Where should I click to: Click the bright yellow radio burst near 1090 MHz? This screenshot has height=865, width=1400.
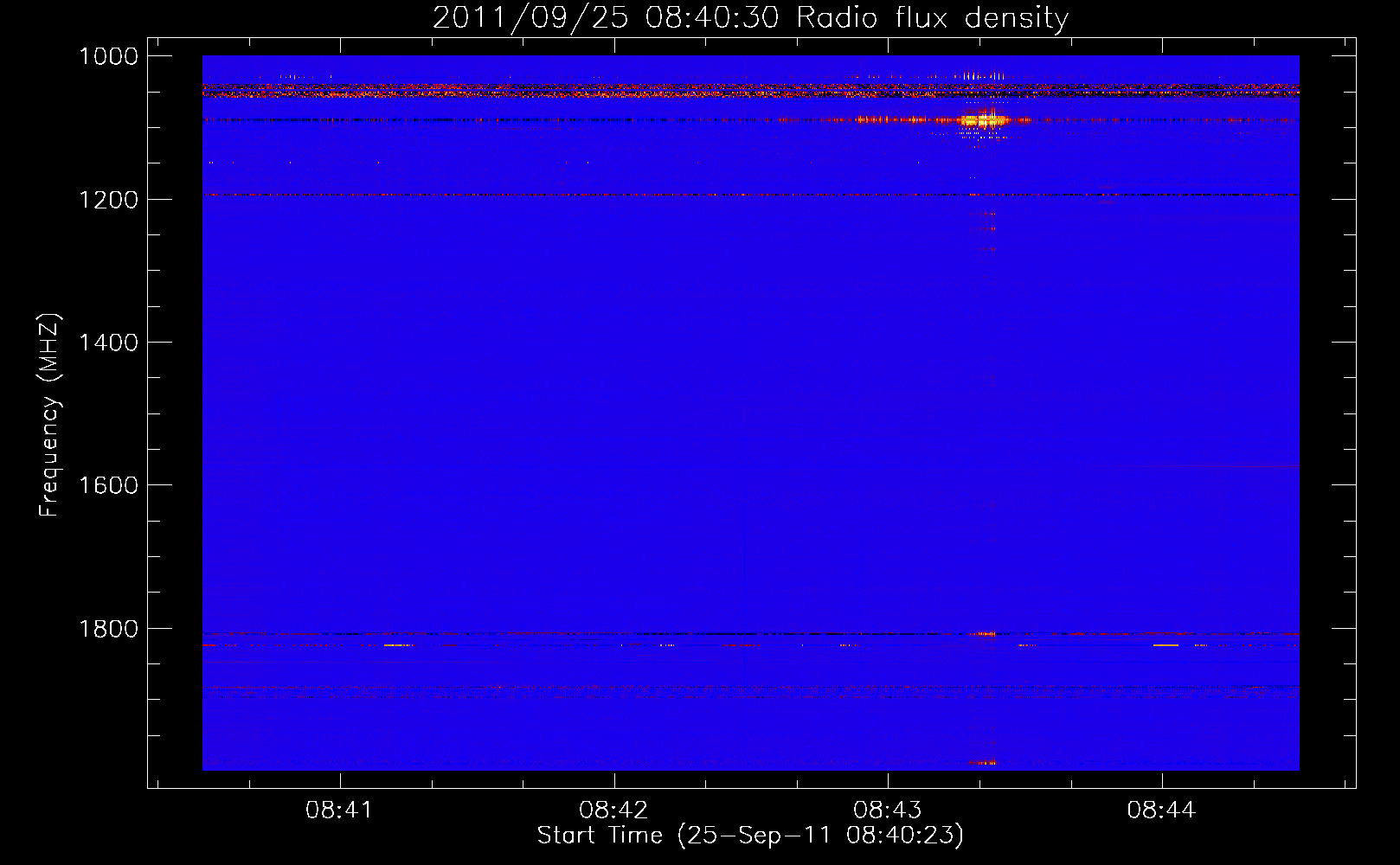pyautogui.click(x=983, y=120)
